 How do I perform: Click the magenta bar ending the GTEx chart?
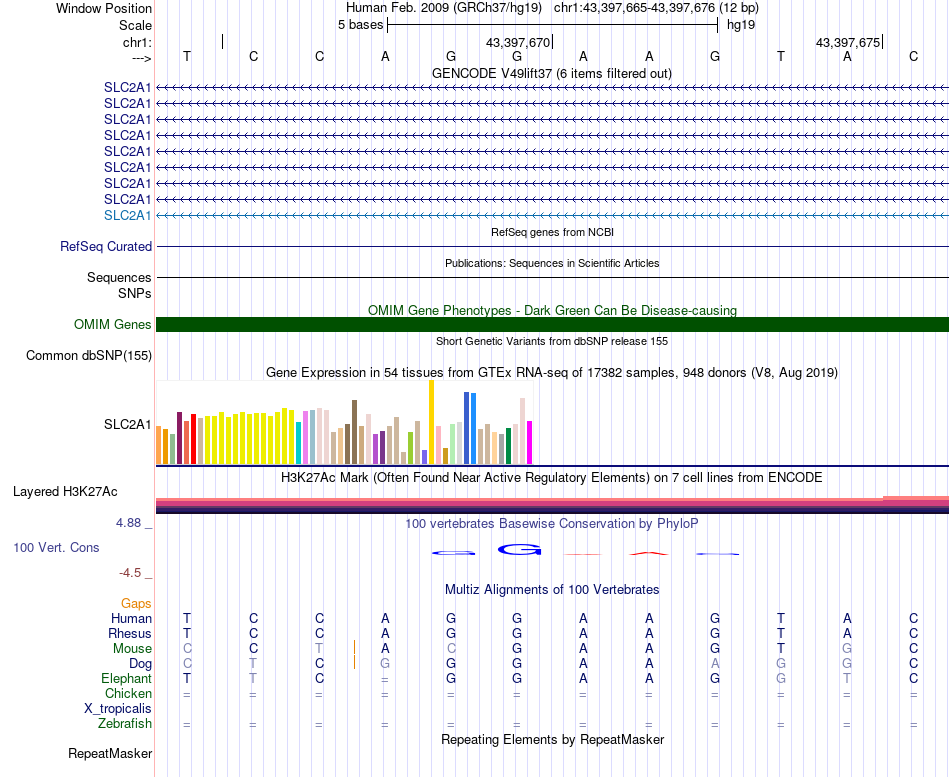(x=530, y=442)
